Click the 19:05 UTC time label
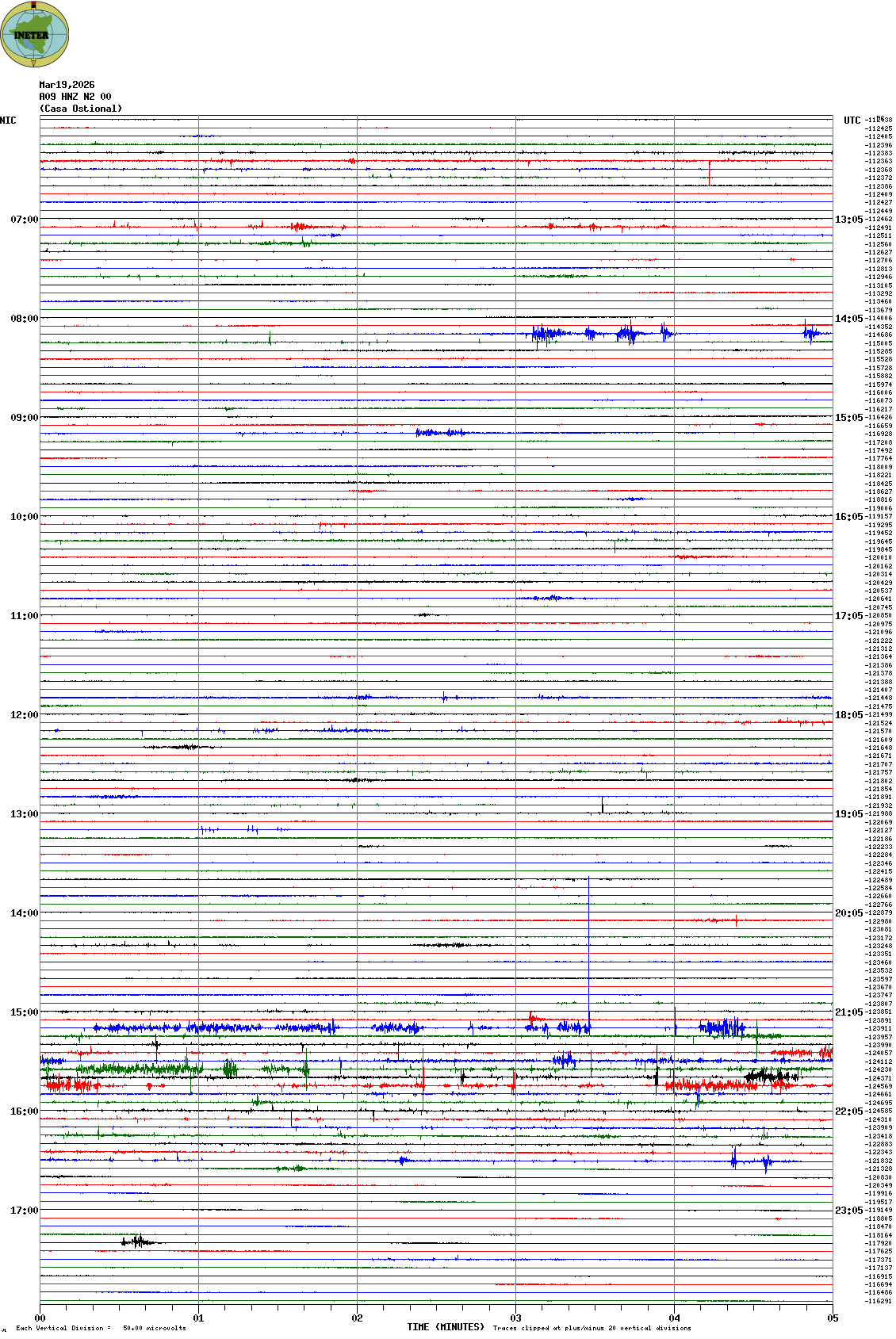Viewport: 896px width, 1339px height. (848, 814)
